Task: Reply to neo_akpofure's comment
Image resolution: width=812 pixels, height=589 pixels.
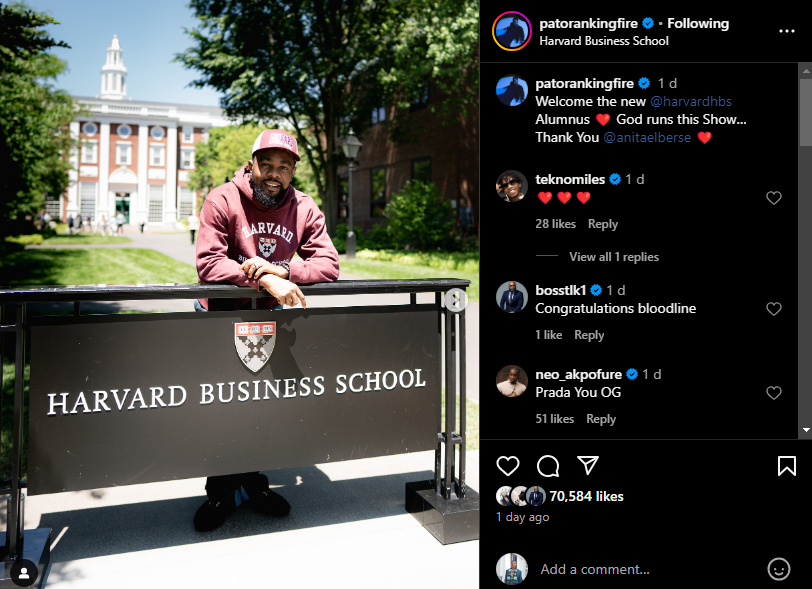Action: click(x=601, y=419)
